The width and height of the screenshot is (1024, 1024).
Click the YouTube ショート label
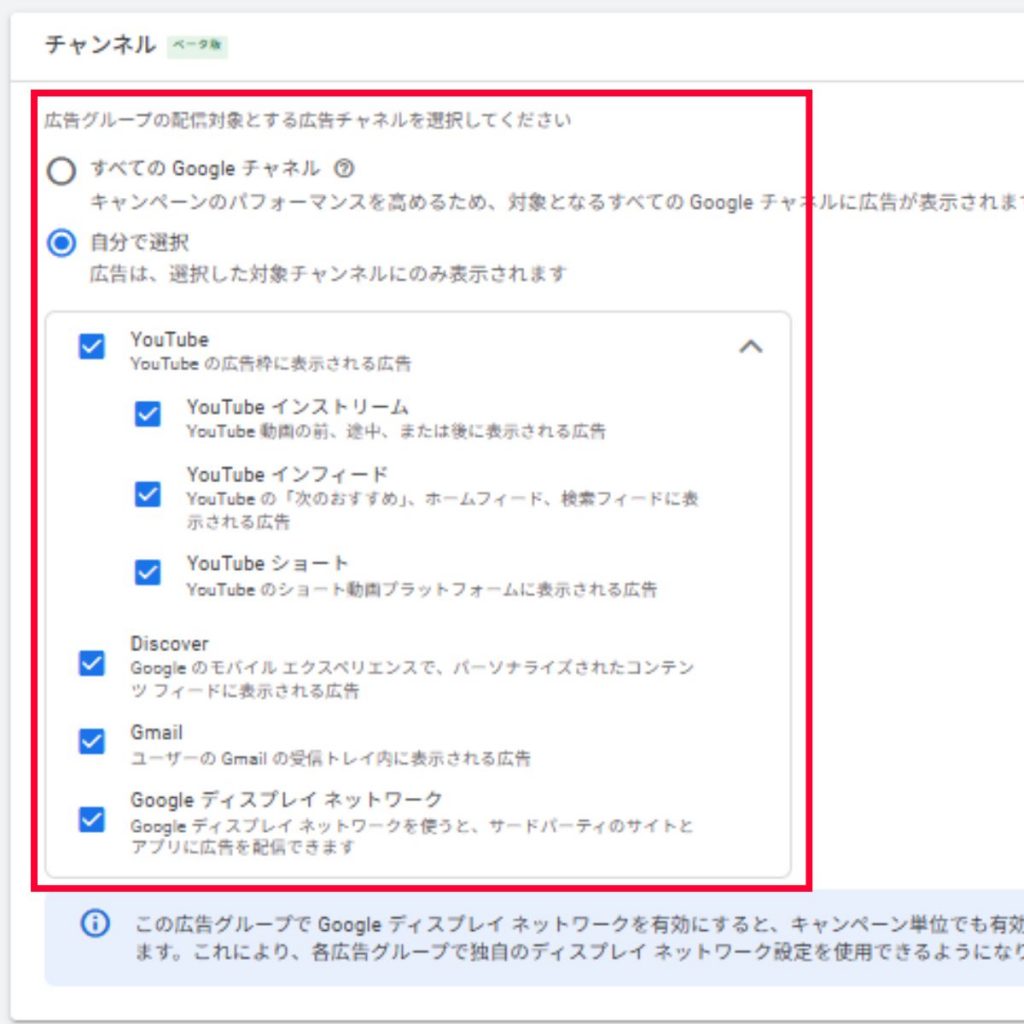pos(268,563)
